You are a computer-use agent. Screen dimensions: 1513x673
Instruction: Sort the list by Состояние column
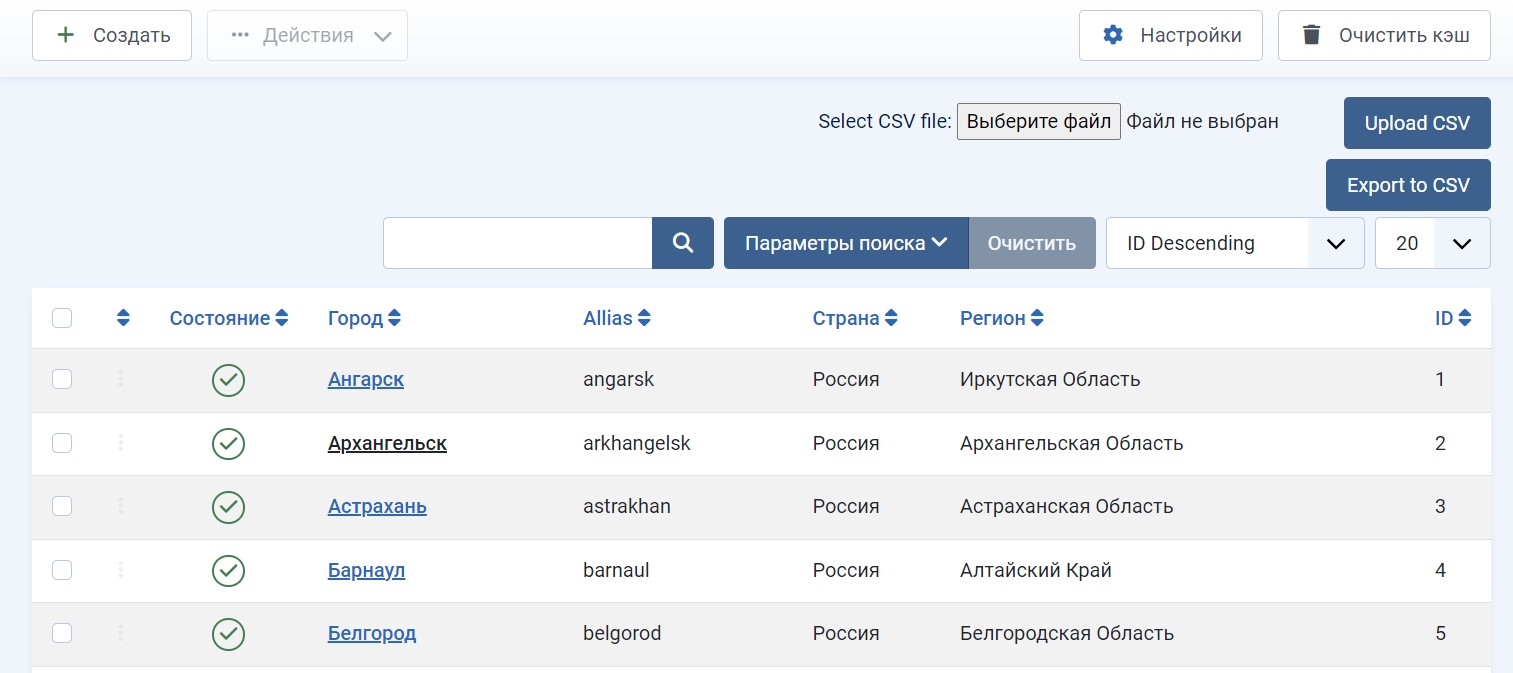229,318
